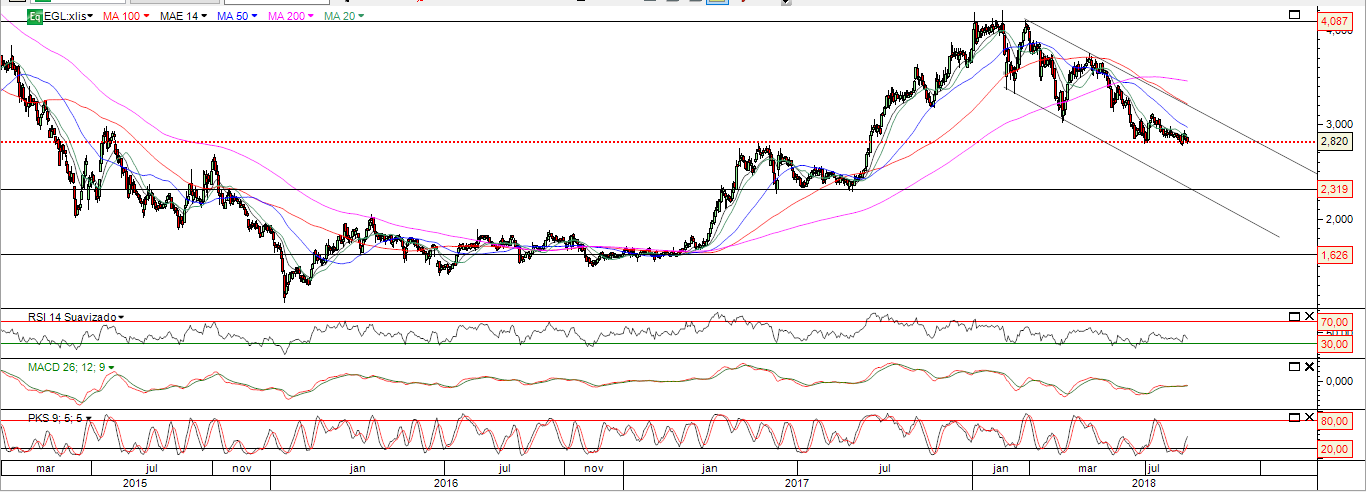Viewport: 1366px width, 492px height.
Task: Select the 2,319 support level label
Action: [1333, 189]
